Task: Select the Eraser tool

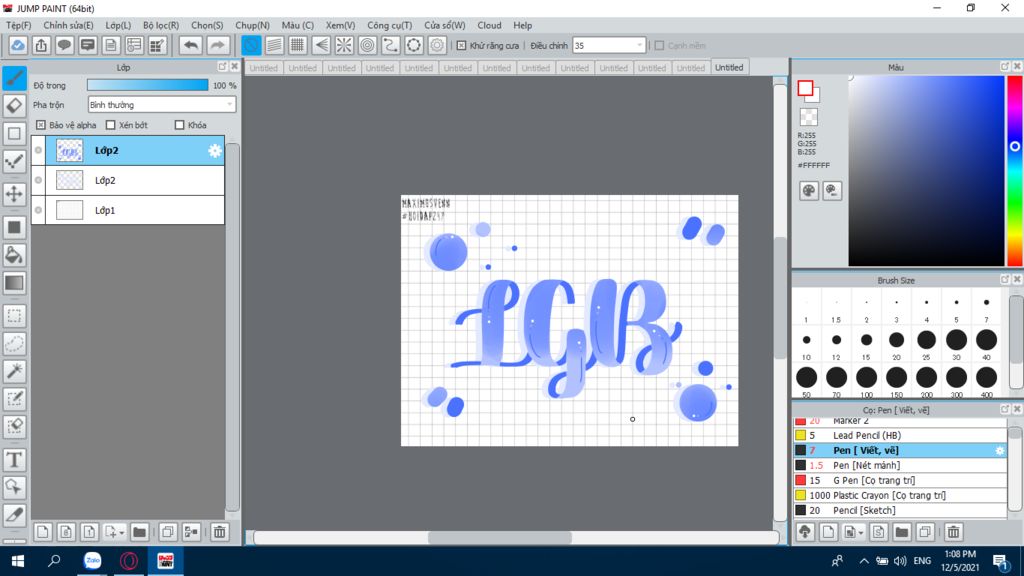Action: pos(14,106)
